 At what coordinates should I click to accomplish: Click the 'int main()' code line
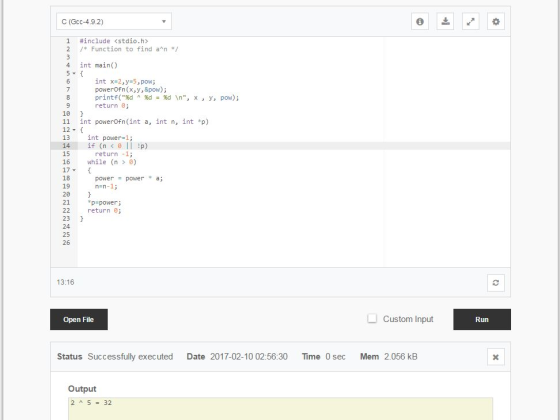click(99, 65)
